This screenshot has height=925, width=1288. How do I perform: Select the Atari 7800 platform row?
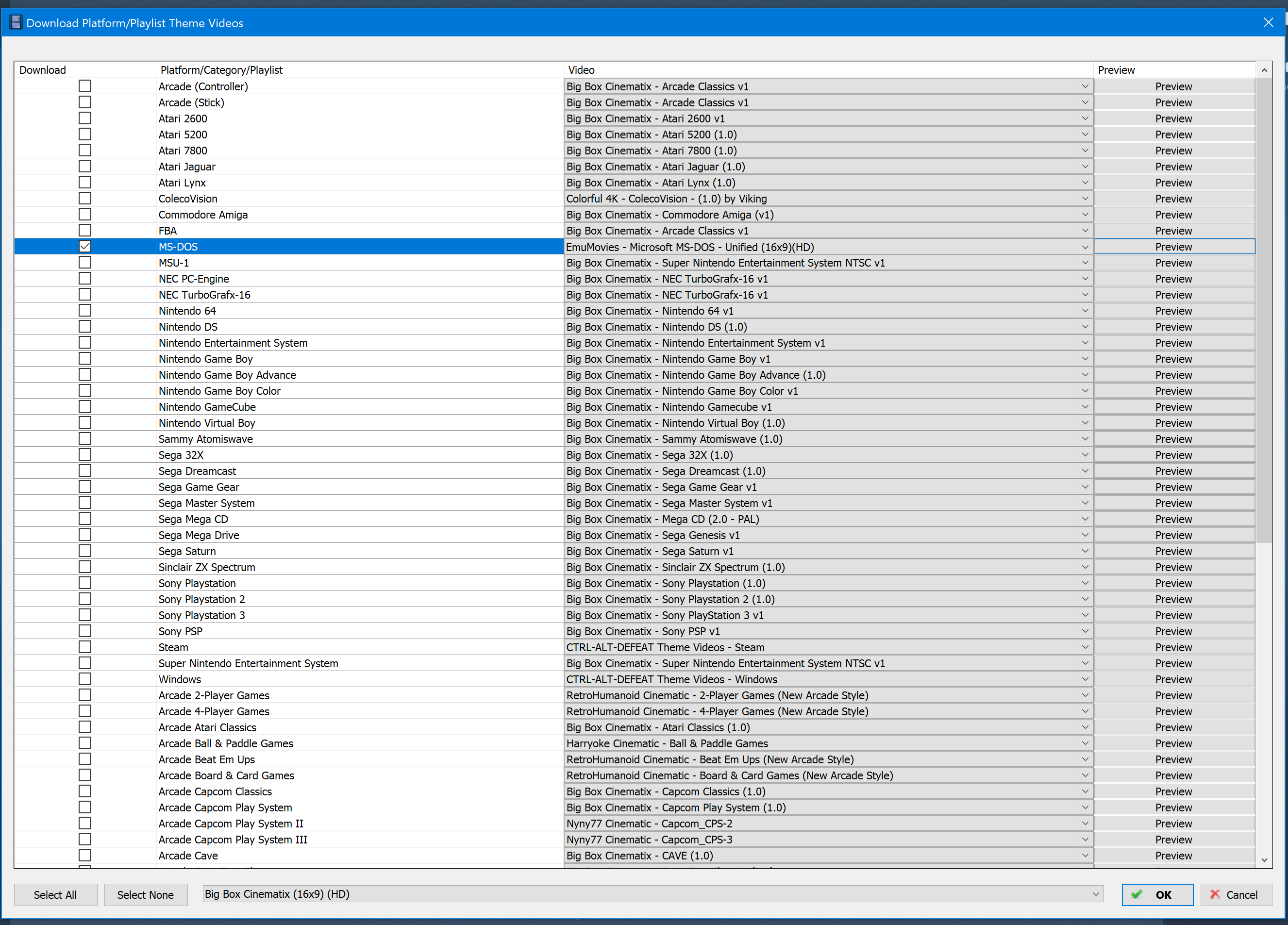tap(359, 151)
